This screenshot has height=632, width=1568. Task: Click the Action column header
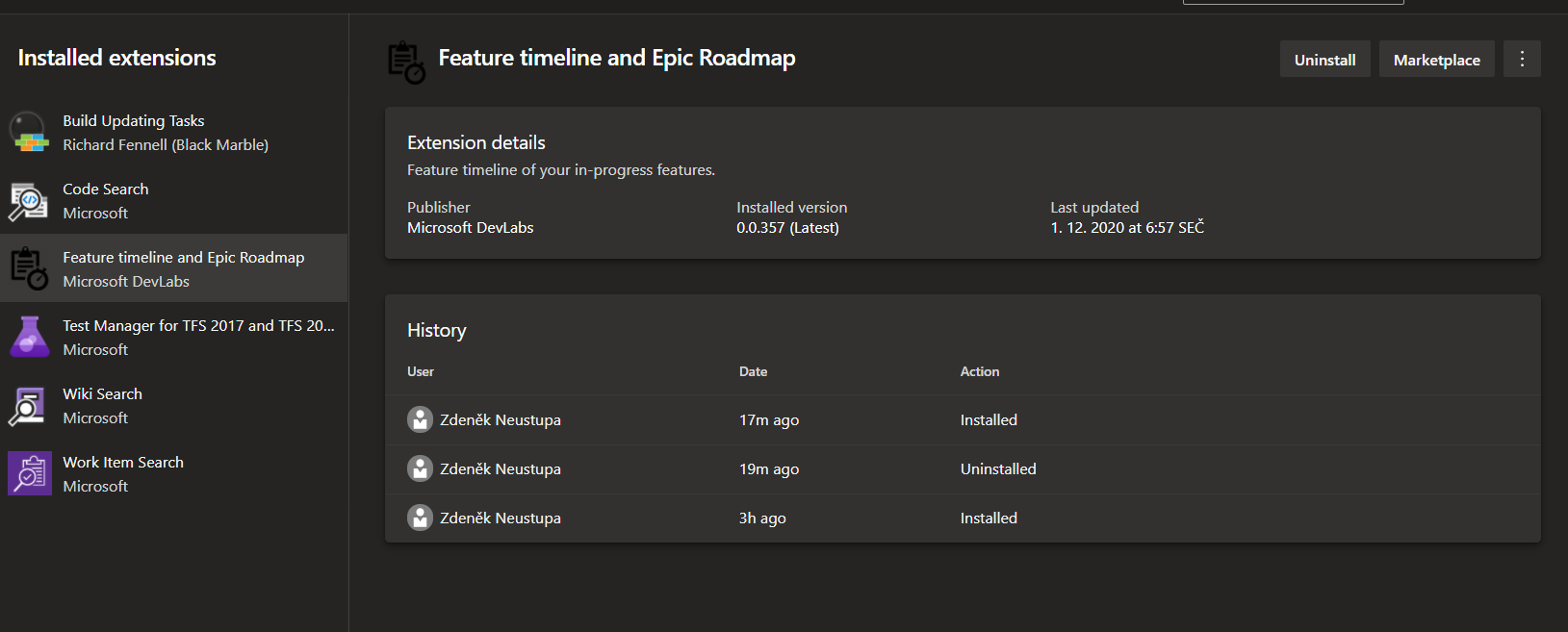click(x=980, y=371)
